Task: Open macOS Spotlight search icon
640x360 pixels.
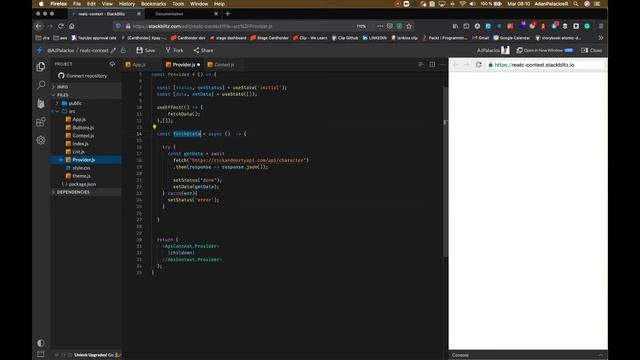Action: click(576, 4)
